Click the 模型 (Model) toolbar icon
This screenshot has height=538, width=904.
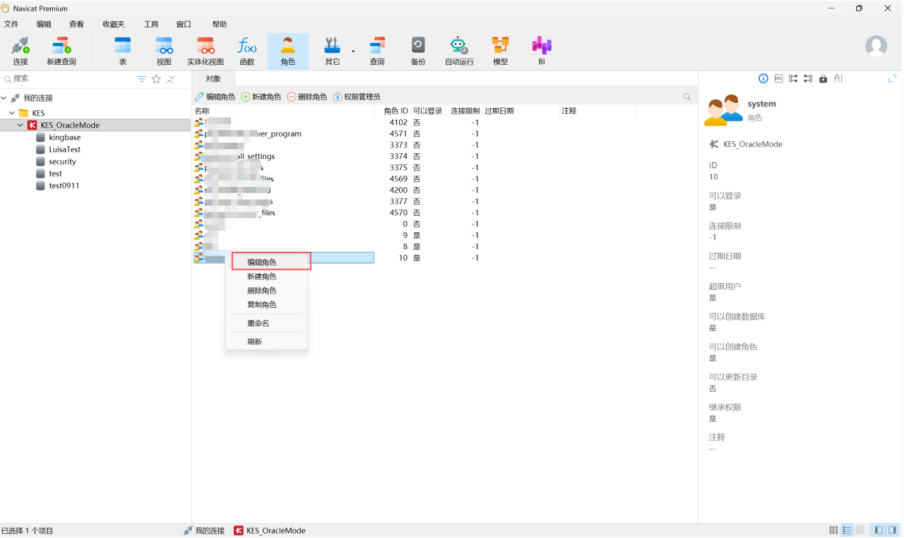pos(500,50)
